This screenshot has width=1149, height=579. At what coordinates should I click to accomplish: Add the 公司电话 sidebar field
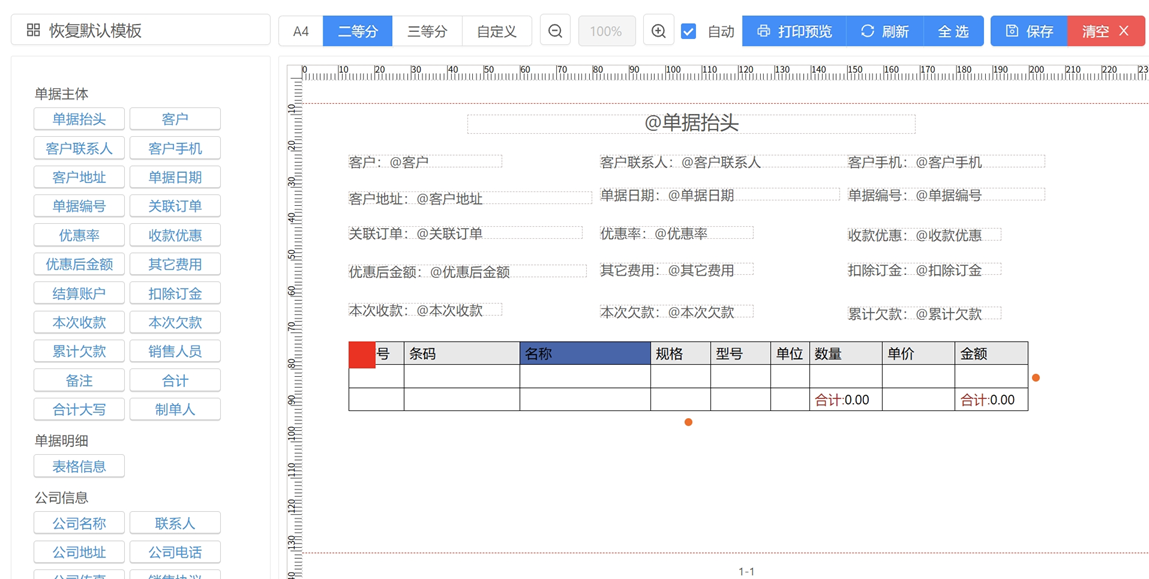tap(175, 552)
